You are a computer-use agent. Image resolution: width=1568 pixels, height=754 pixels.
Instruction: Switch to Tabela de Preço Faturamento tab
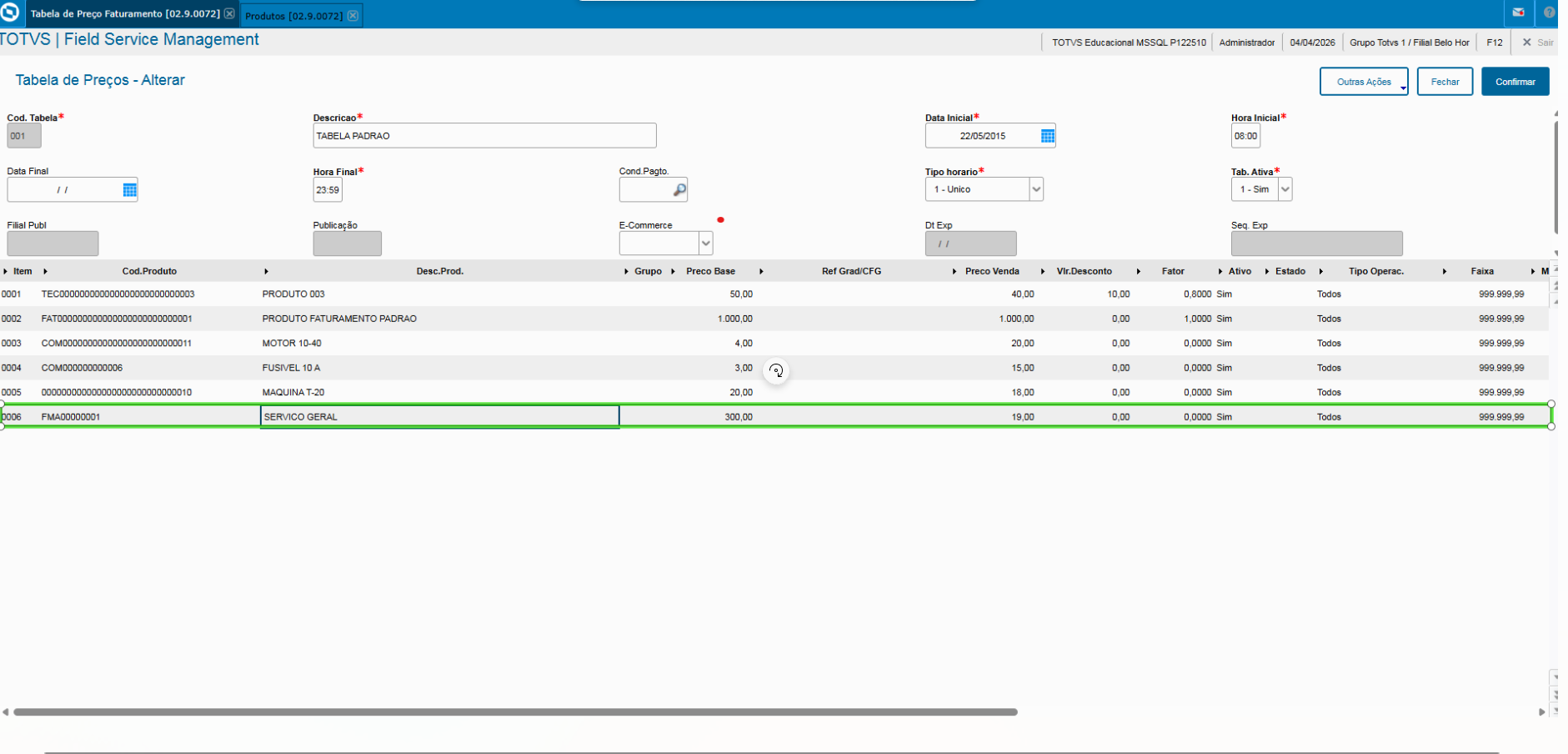tap(125, 14)
